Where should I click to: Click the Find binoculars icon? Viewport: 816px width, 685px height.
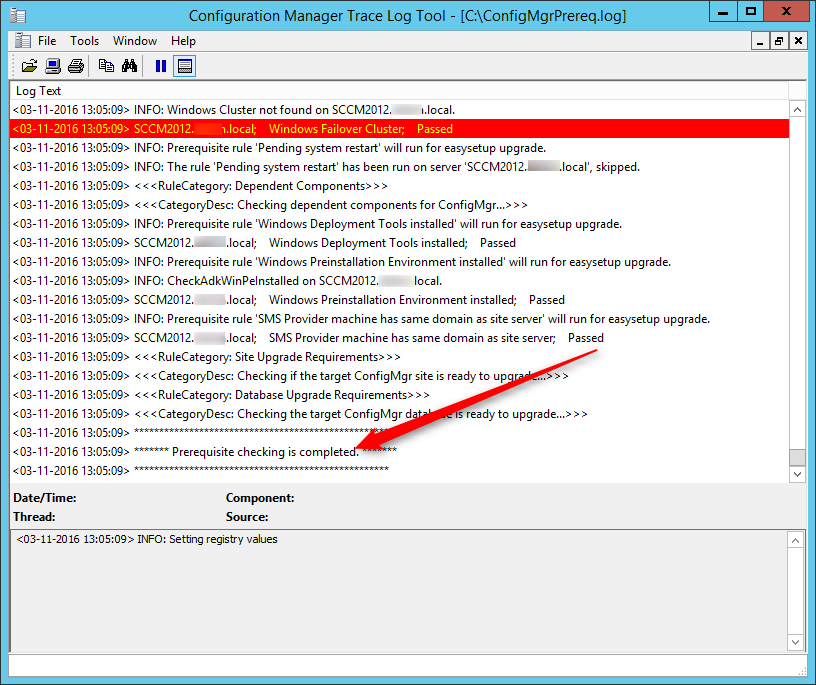coord(130,66)
